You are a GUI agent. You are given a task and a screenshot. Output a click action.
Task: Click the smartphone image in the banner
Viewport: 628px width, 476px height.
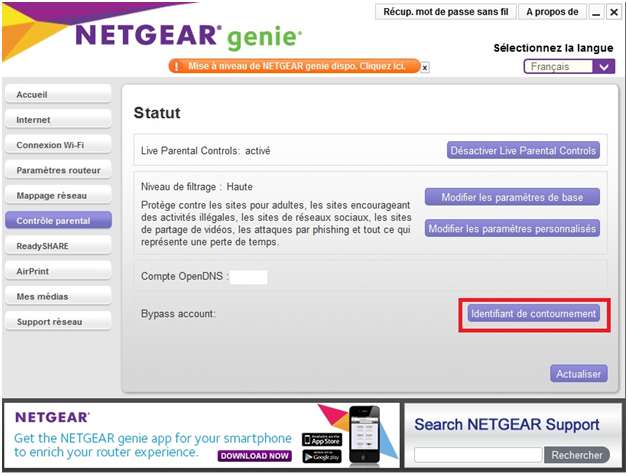[364, 436]
